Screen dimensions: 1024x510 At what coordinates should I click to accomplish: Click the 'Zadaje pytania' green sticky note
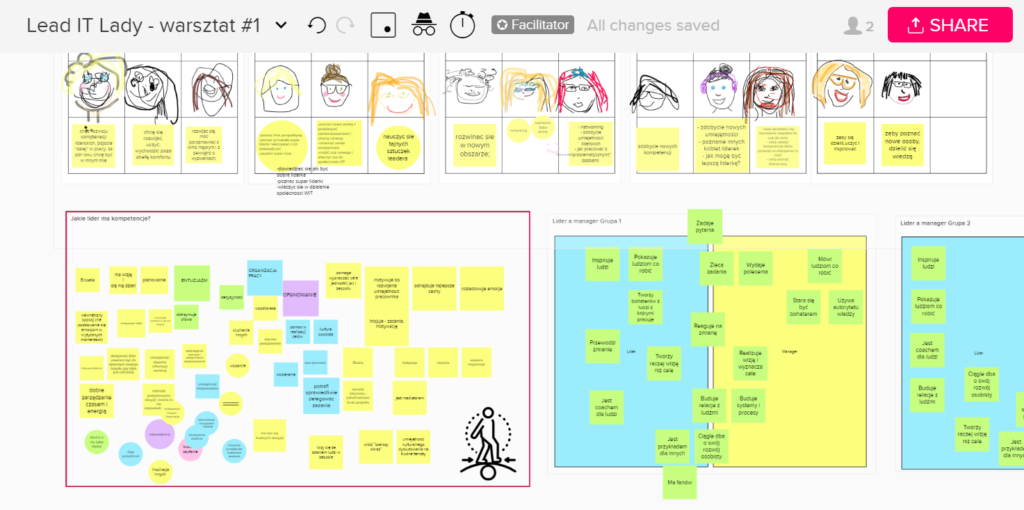[x=704, y=227]
